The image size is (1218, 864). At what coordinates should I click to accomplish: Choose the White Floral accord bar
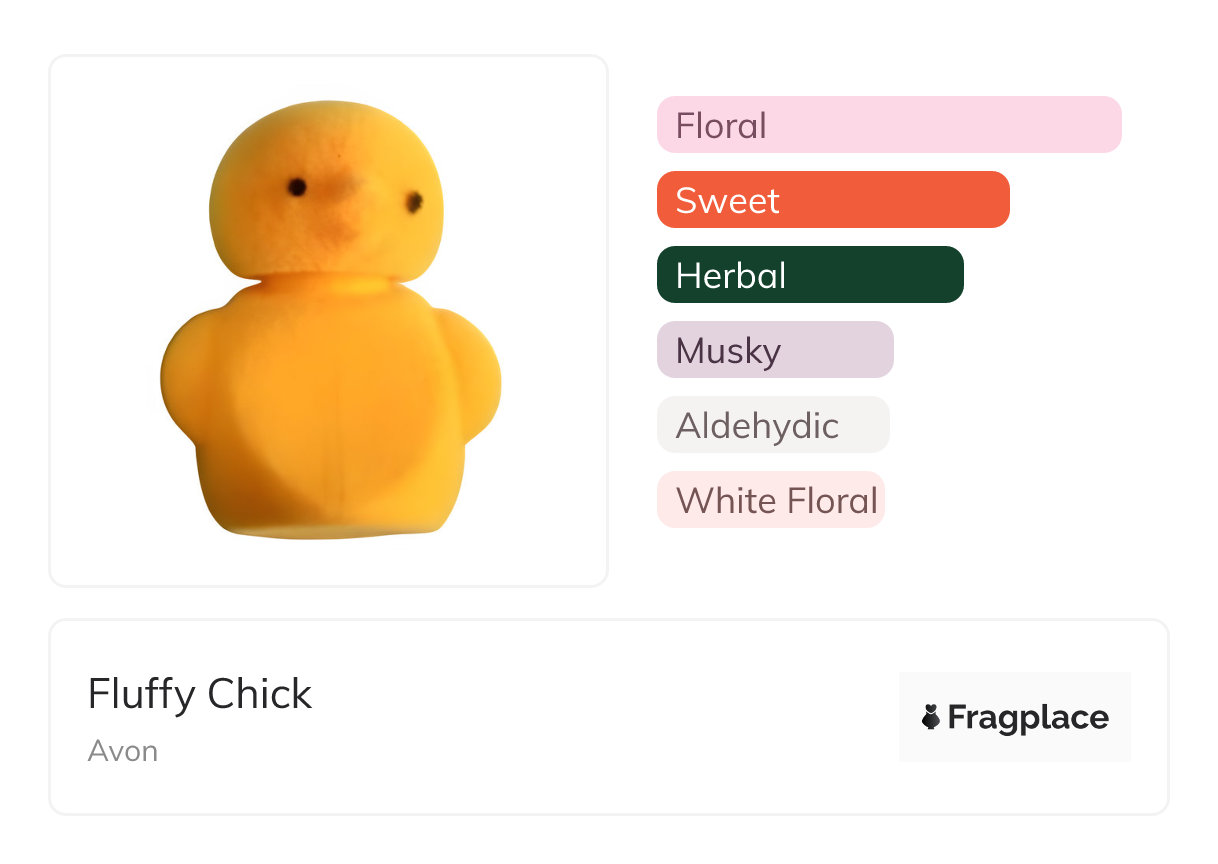(771, 500)
